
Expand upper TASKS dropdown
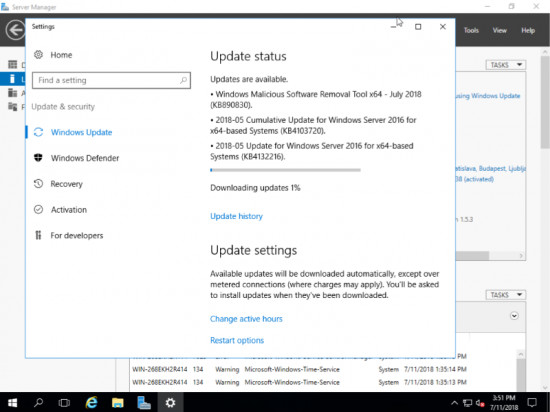pos(505,65)
